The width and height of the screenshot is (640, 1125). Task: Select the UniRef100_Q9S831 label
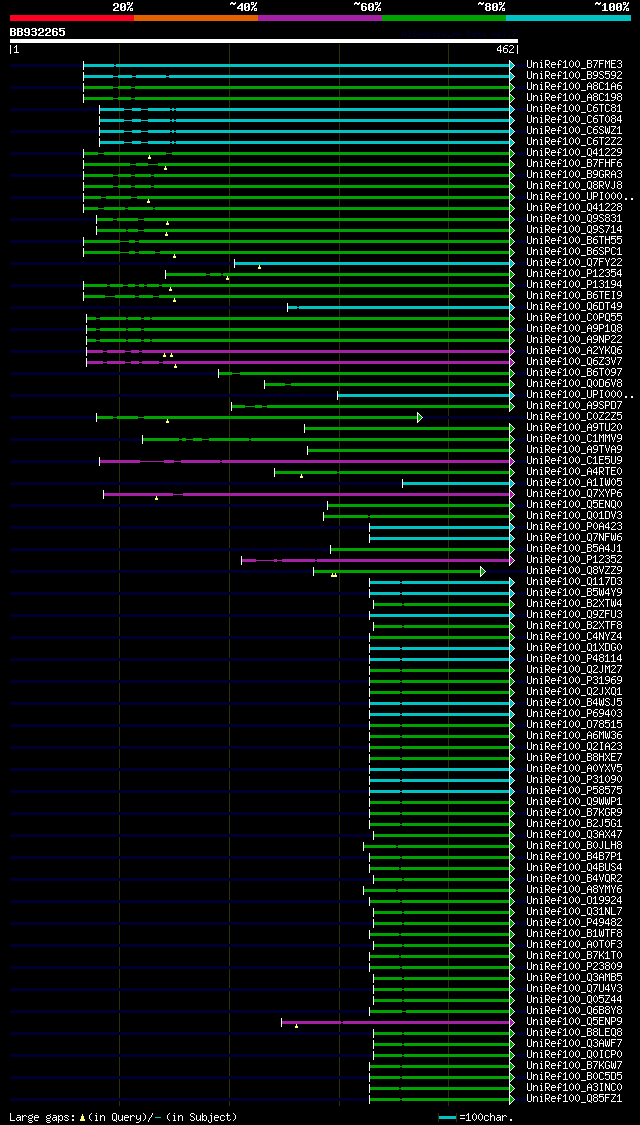tap(574, 219)
